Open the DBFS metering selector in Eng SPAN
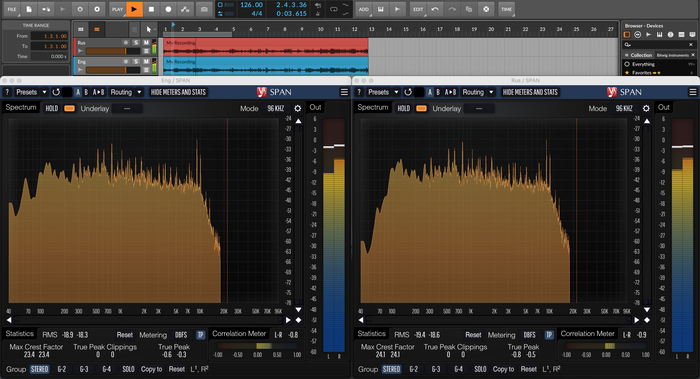 pos(181,335)
